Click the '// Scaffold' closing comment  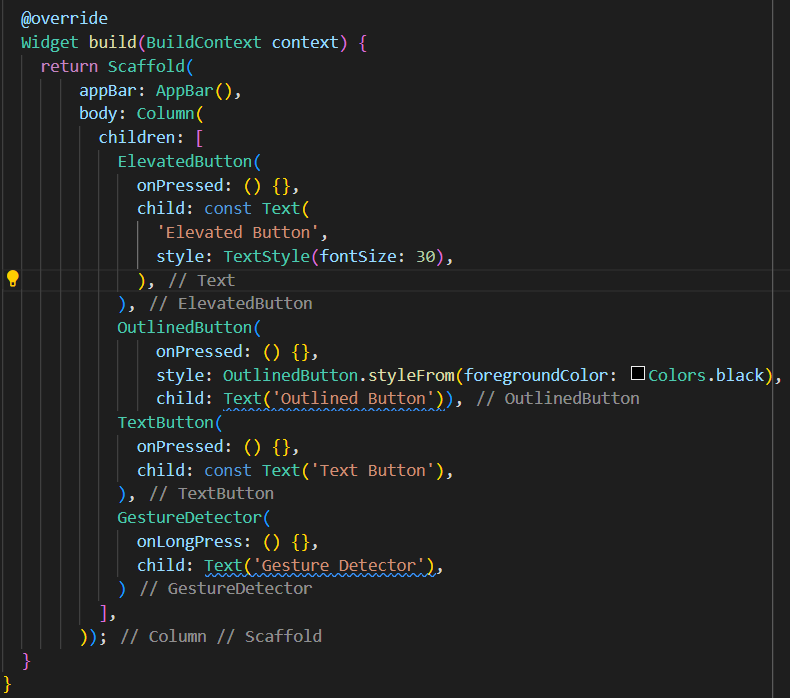[x=269, y=637]
